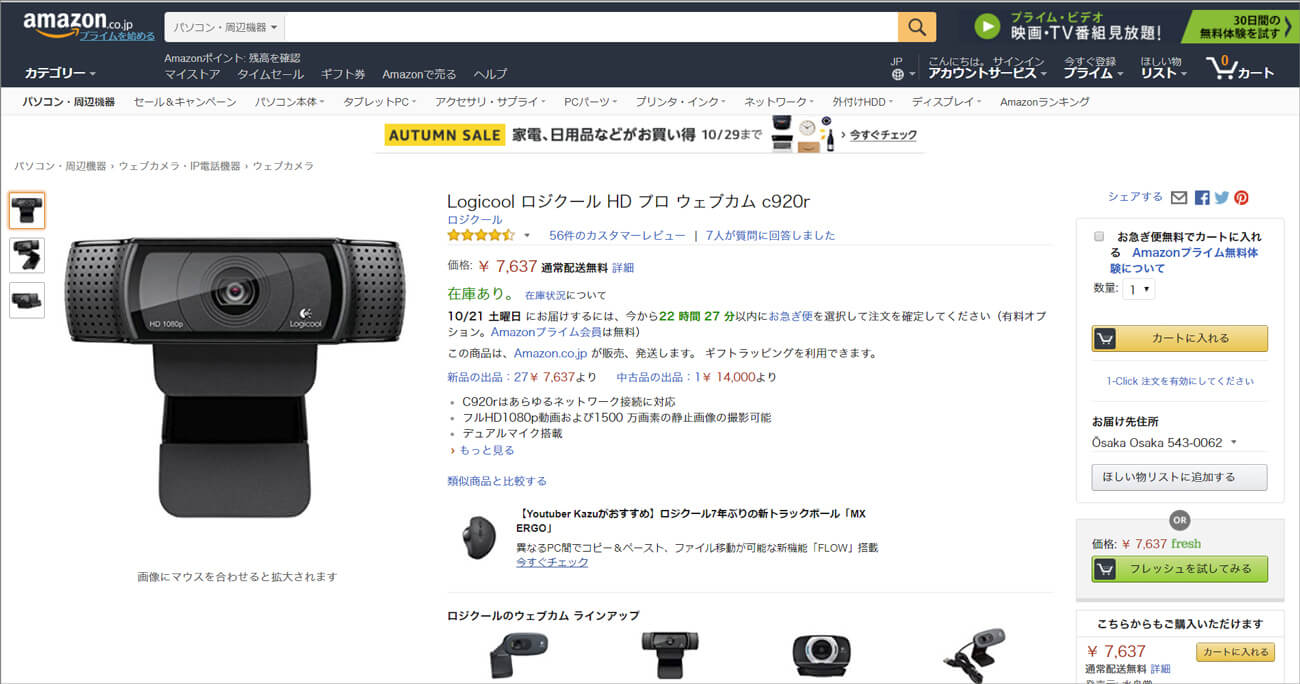Open タブレットPC submenu
Image resolution: width=1300 pixels, height=684 pixels.
(380, 102)
